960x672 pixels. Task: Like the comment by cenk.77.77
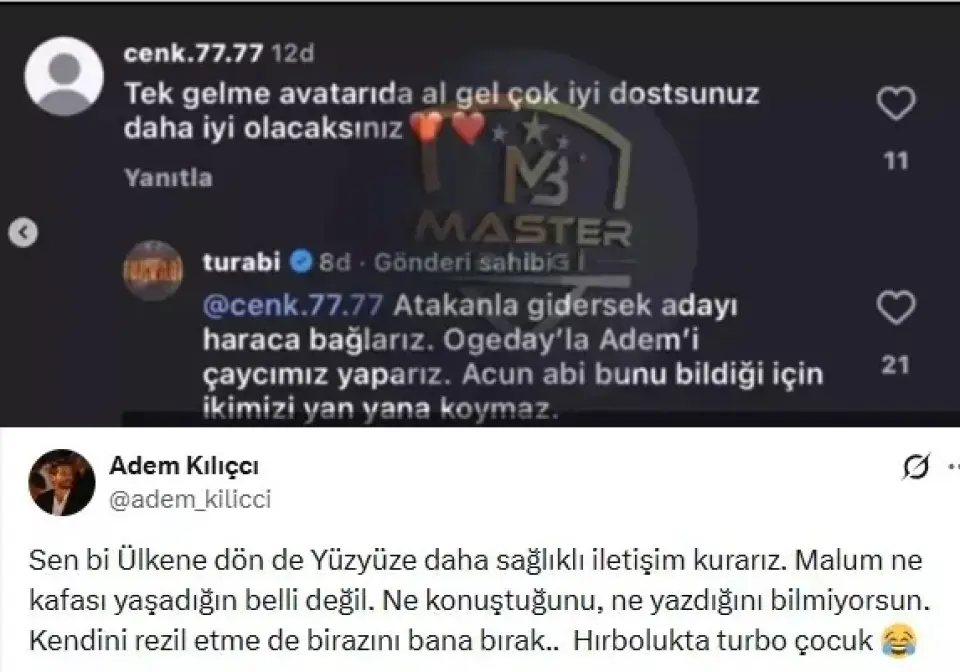pos(896,103)
